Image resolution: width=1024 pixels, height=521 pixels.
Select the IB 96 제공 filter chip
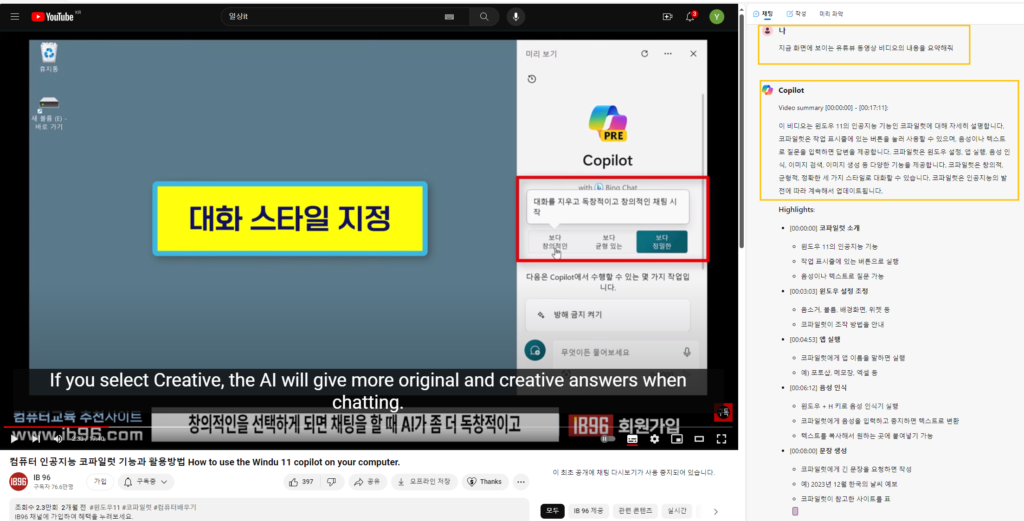588,511
